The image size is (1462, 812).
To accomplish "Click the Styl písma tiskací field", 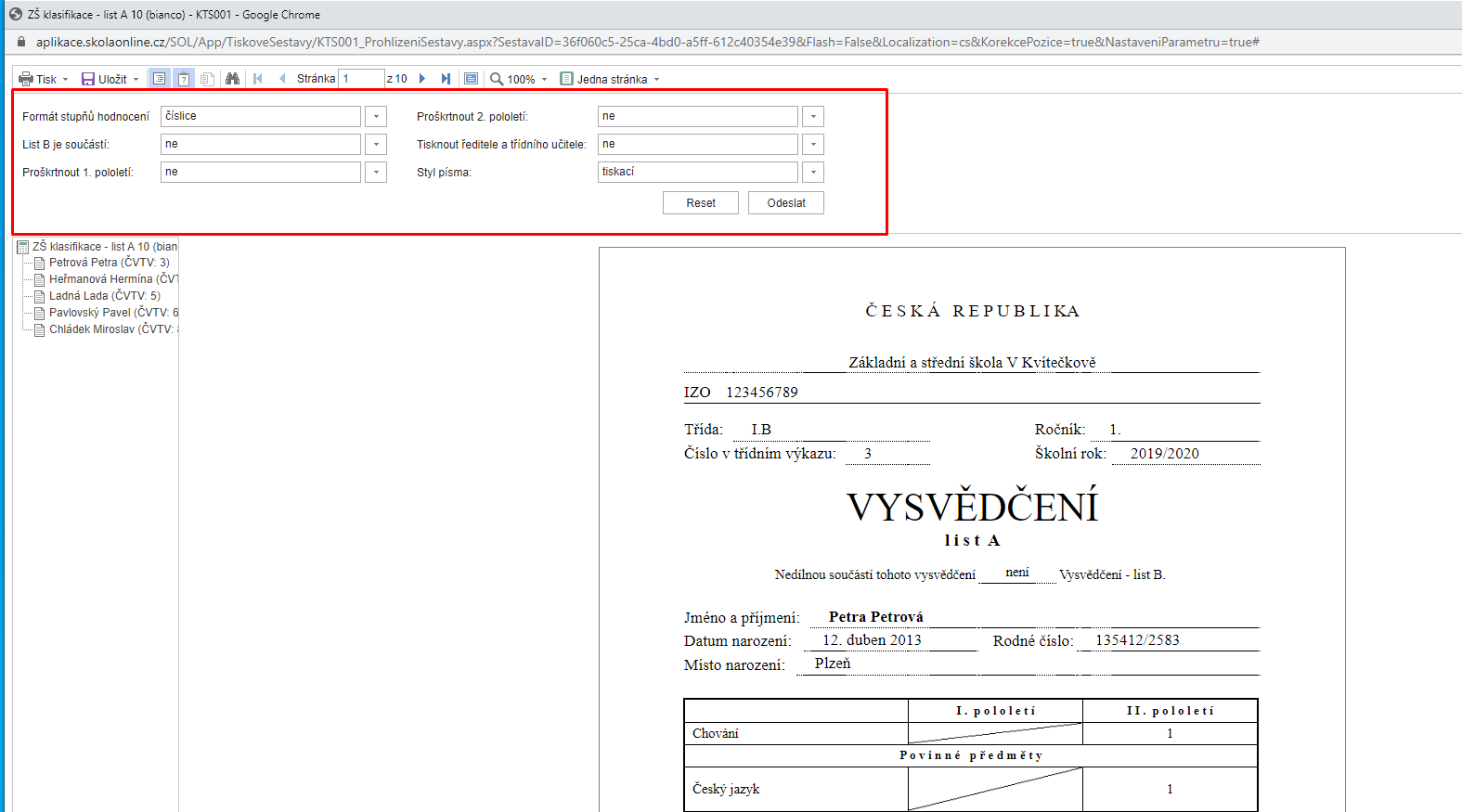I will [698, 172].
